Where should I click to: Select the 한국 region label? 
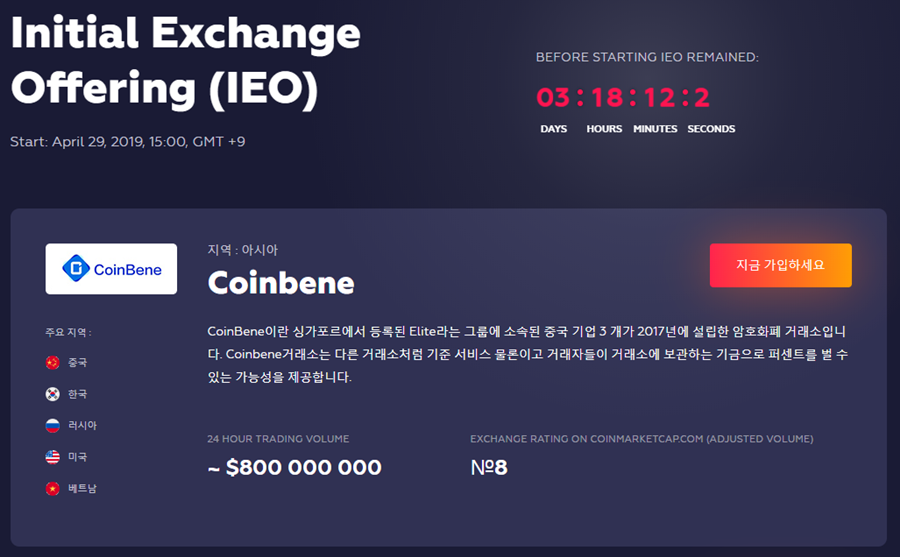[x=77, y=394]
